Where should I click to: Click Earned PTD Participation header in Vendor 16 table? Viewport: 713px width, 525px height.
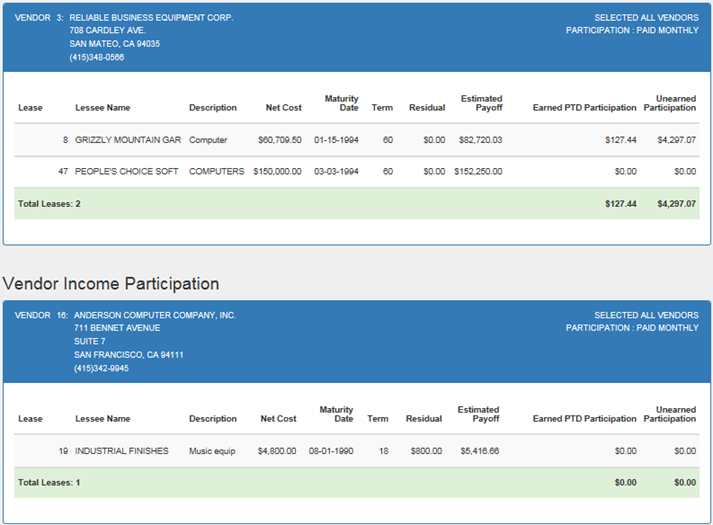[x=584, y=419]
